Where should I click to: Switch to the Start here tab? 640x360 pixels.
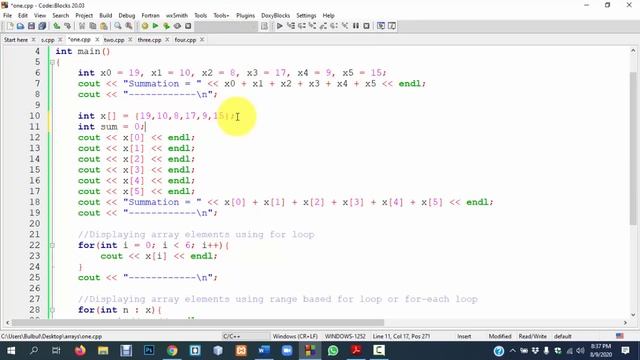tap(16, 40)
